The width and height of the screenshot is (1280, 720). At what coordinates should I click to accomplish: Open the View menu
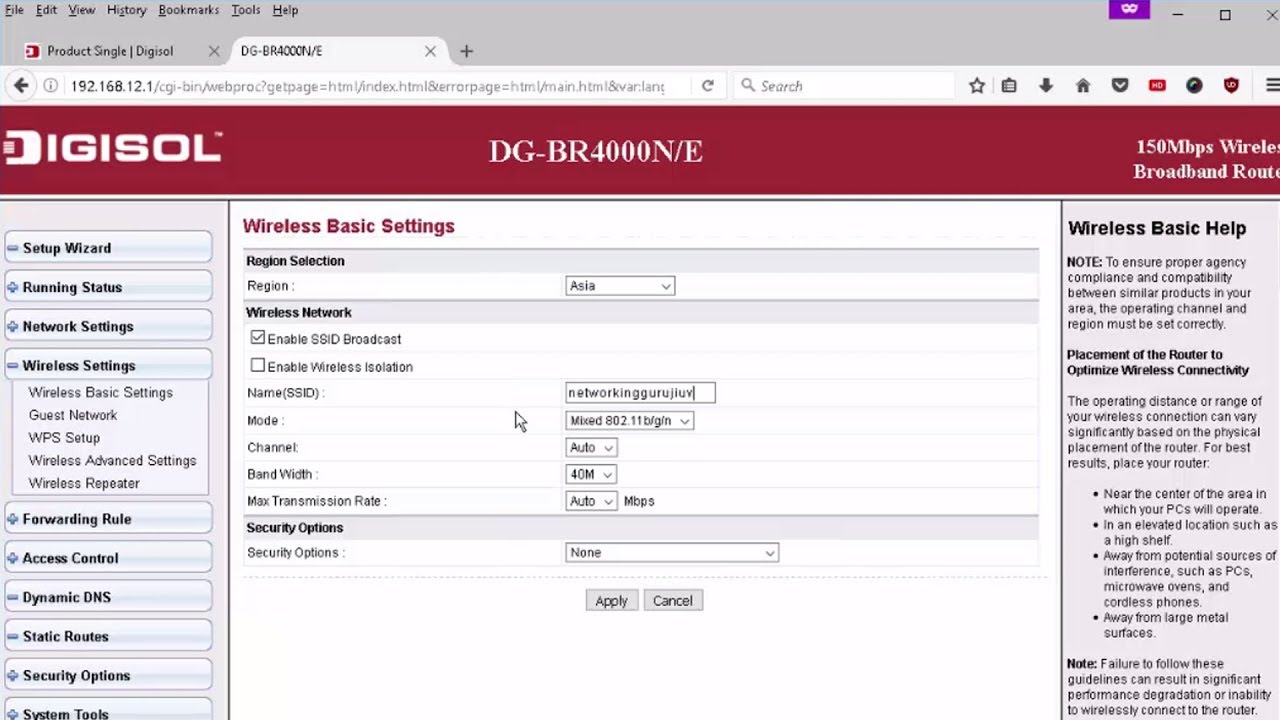point(82,10)
